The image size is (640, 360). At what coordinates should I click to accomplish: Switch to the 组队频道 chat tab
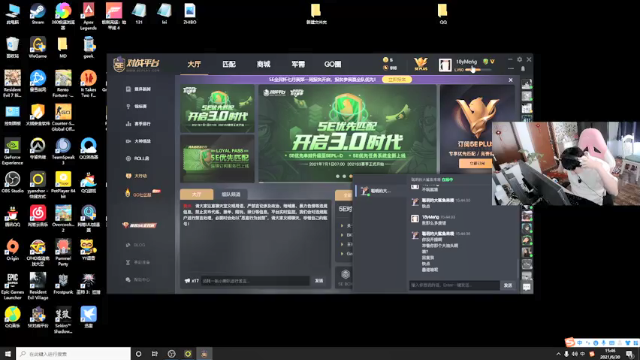(x=231, y=194)
